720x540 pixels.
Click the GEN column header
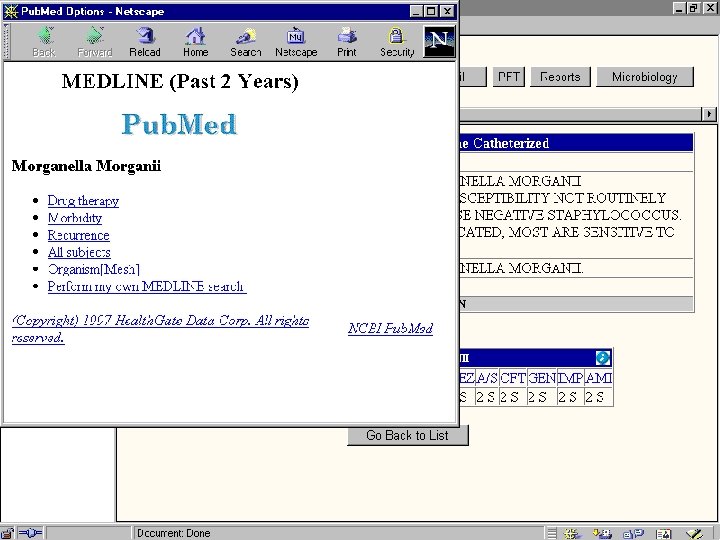542,378
